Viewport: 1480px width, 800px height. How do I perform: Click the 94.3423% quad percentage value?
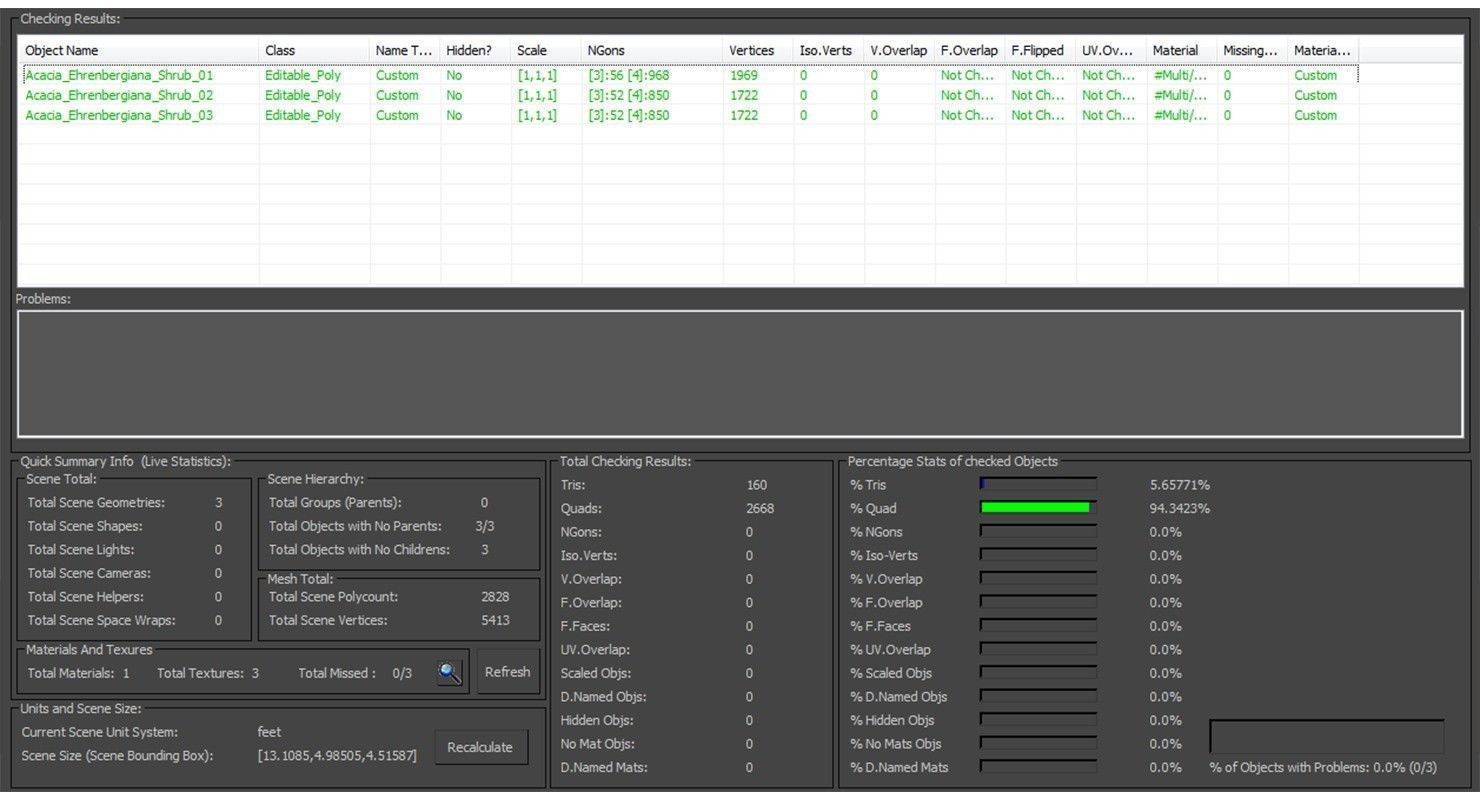point(1180,508)
